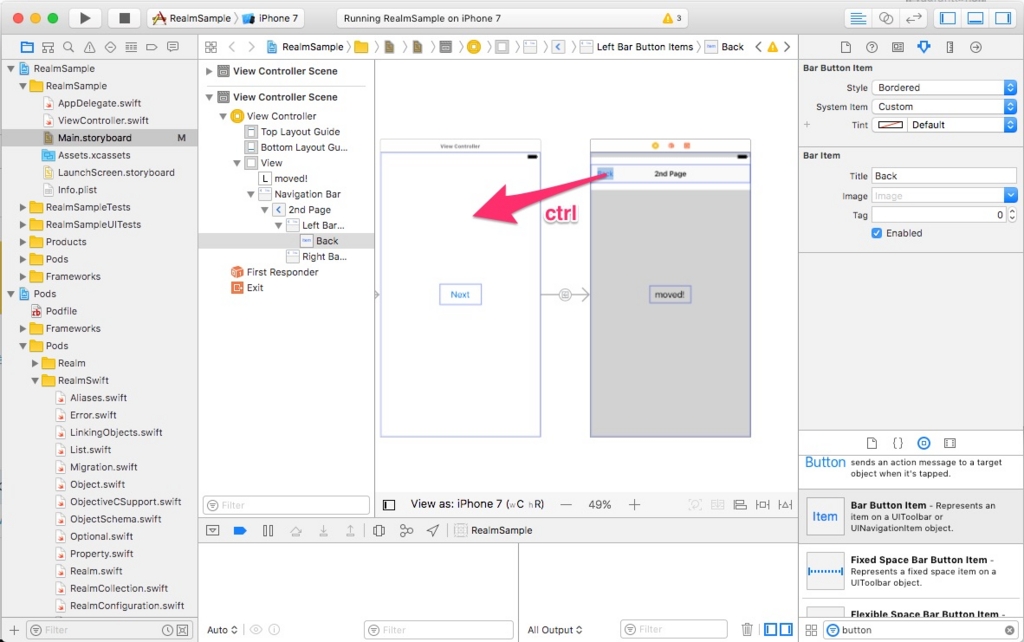
Task: Click the Run (play) button
Action: 85,18
